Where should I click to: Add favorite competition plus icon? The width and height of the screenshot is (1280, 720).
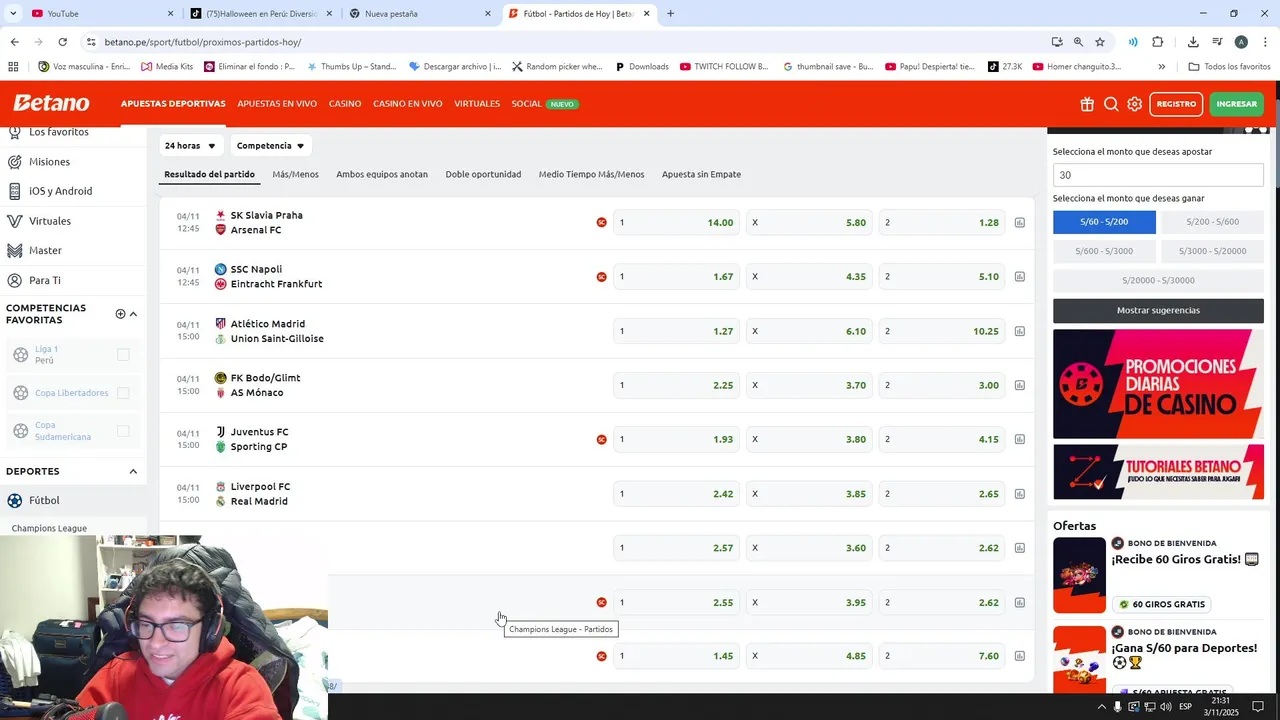(120, 314)
